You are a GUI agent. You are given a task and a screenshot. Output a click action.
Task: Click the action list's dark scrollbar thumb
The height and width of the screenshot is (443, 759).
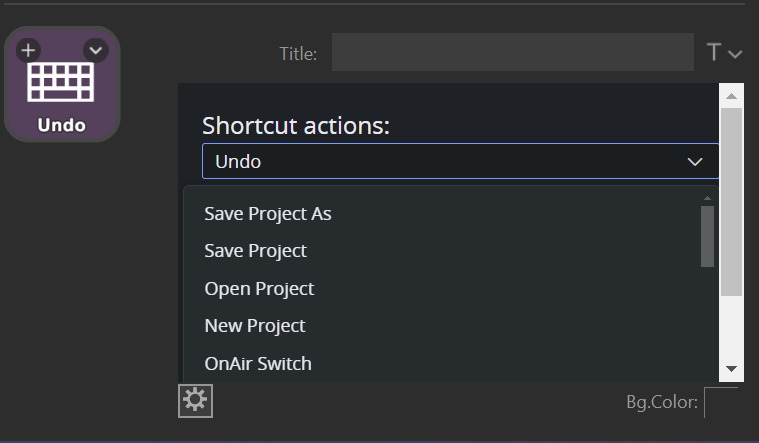(x=708, y=236)
